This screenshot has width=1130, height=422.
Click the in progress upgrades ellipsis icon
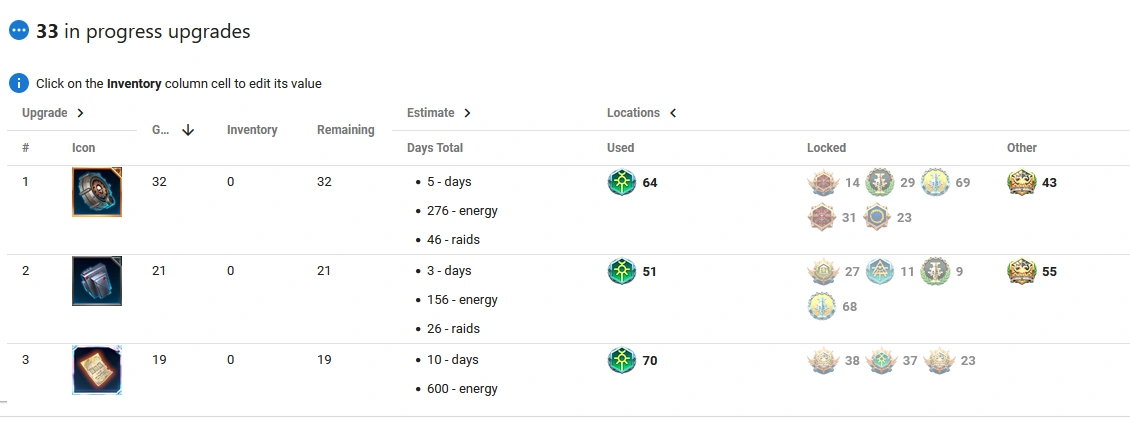tap(19, 31)
